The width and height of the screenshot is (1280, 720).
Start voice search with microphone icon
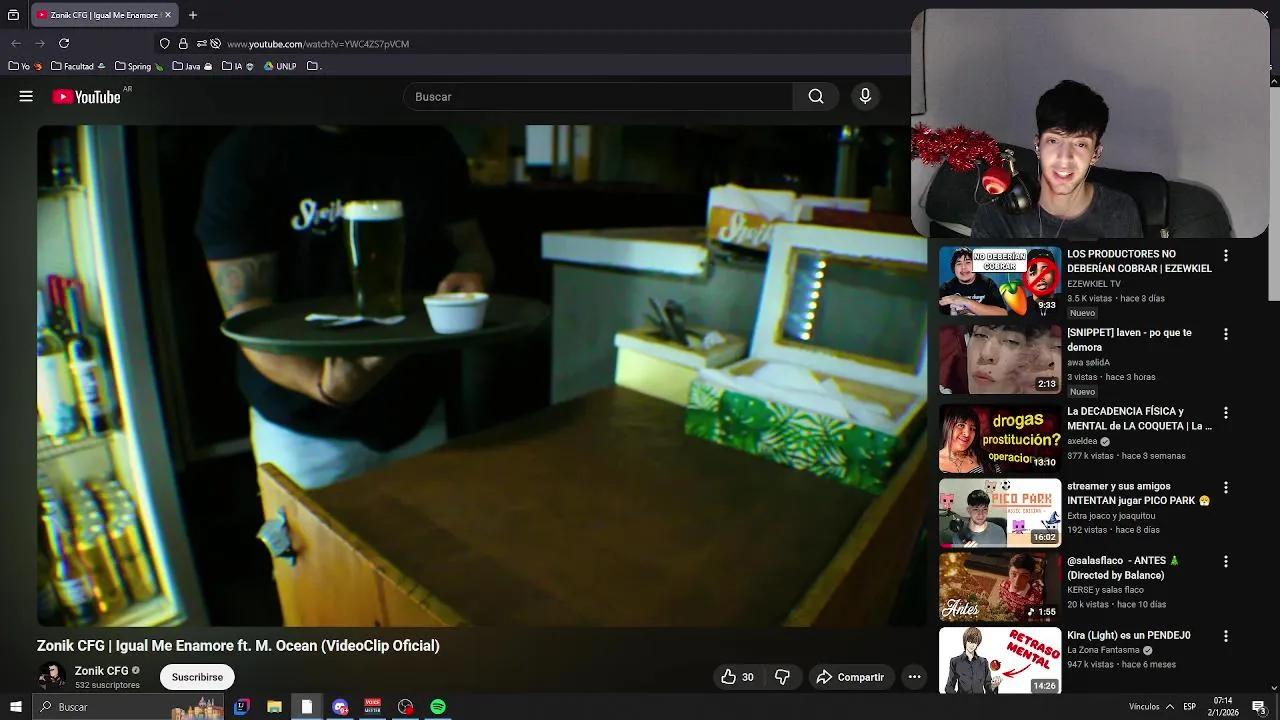coord(865,96)
